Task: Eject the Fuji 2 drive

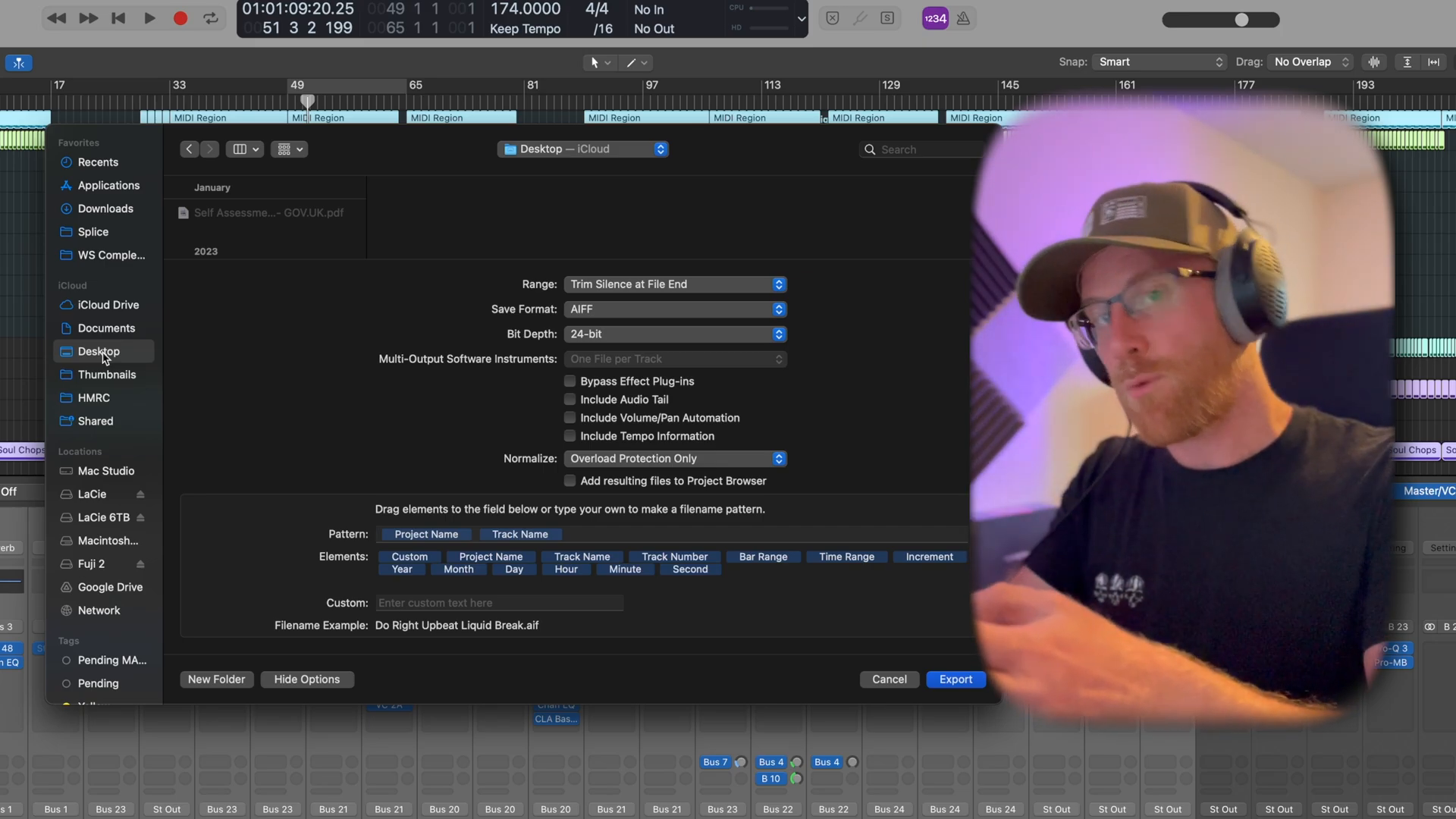Action: [140, 564]
